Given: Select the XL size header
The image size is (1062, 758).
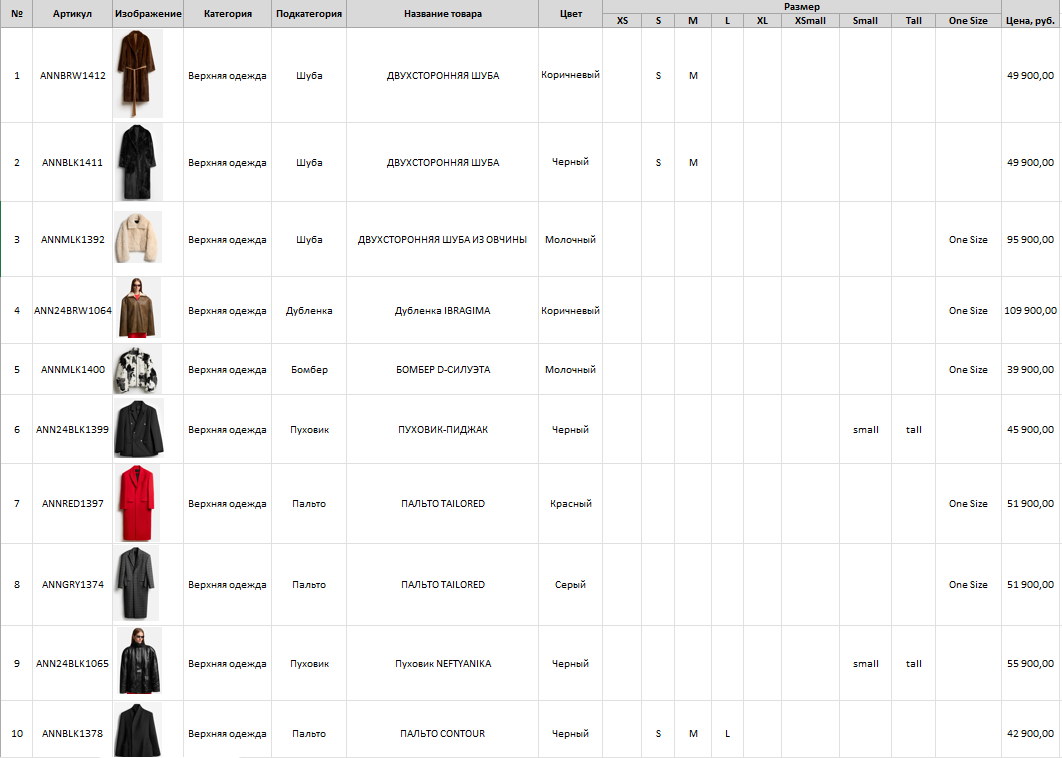Looking at the screenshot, I should [763, 20].
